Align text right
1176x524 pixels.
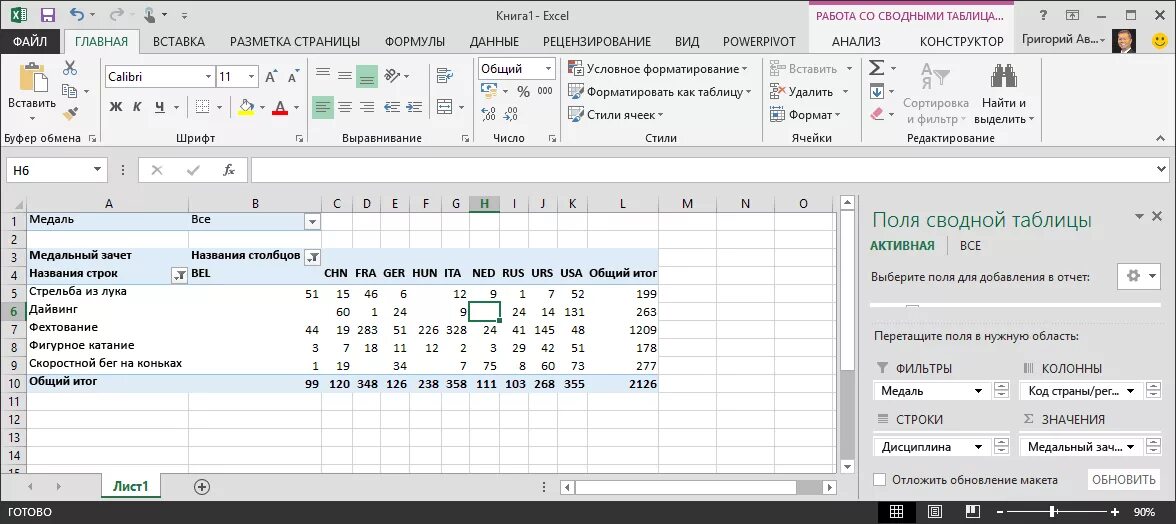tap(367, 107)
